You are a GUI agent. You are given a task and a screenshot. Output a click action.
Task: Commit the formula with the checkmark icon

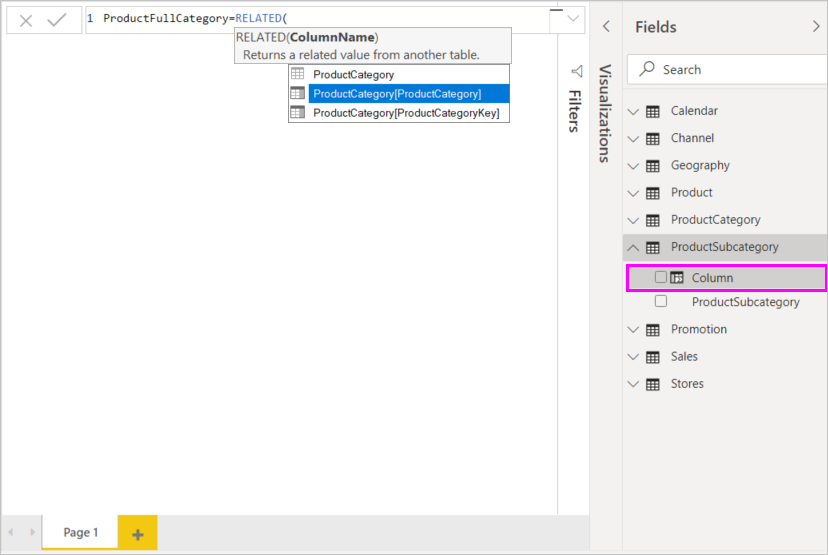(57, 20)
